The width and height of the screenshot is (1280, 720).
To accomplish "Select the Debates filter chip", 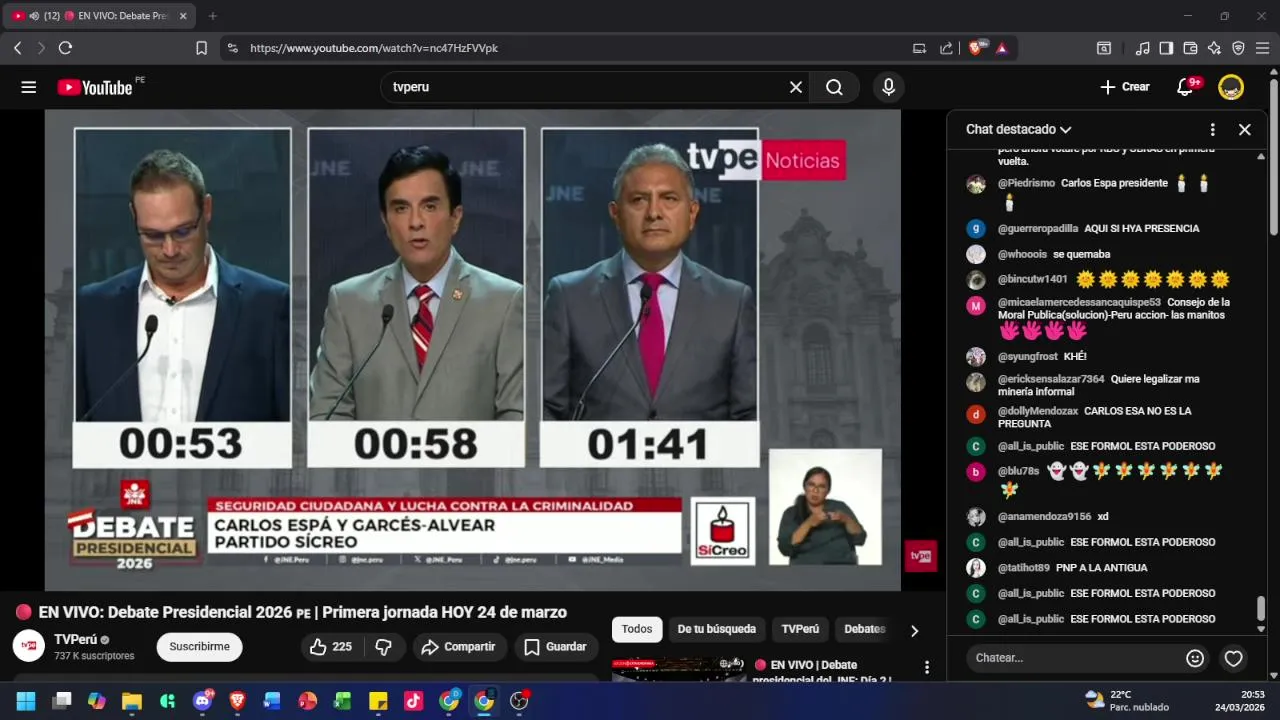I will tap(865, 629).
